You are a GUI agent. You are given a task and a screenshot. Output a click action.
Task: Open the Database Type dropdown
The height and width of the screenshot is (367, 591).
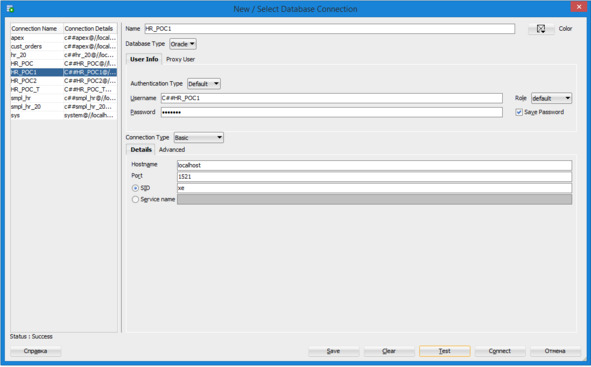[x=183, y=44]
